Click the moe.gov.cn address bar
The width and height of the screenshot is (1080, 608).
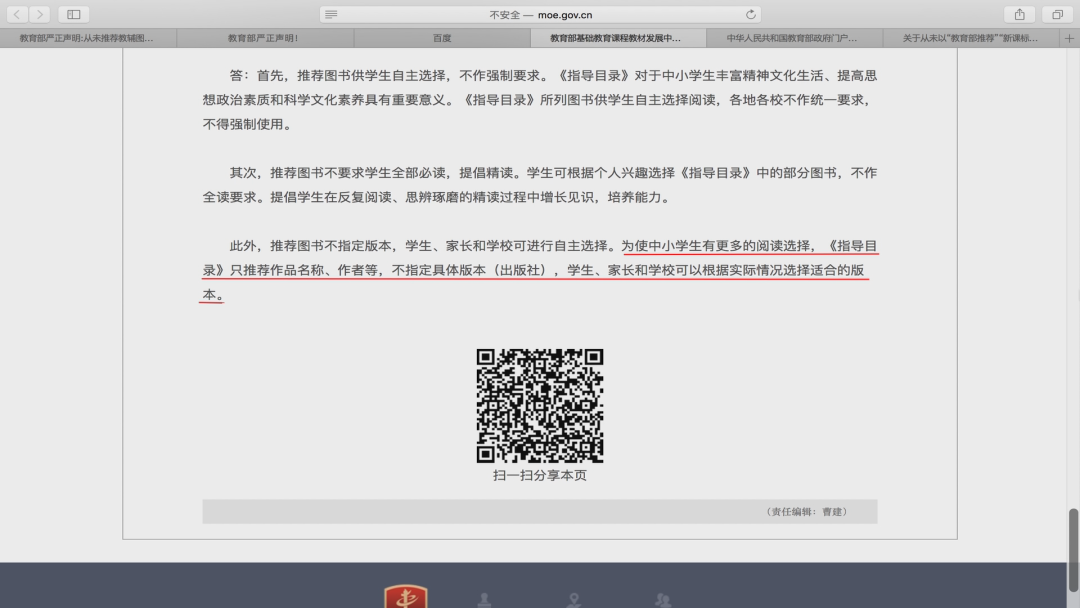(540, 14)
